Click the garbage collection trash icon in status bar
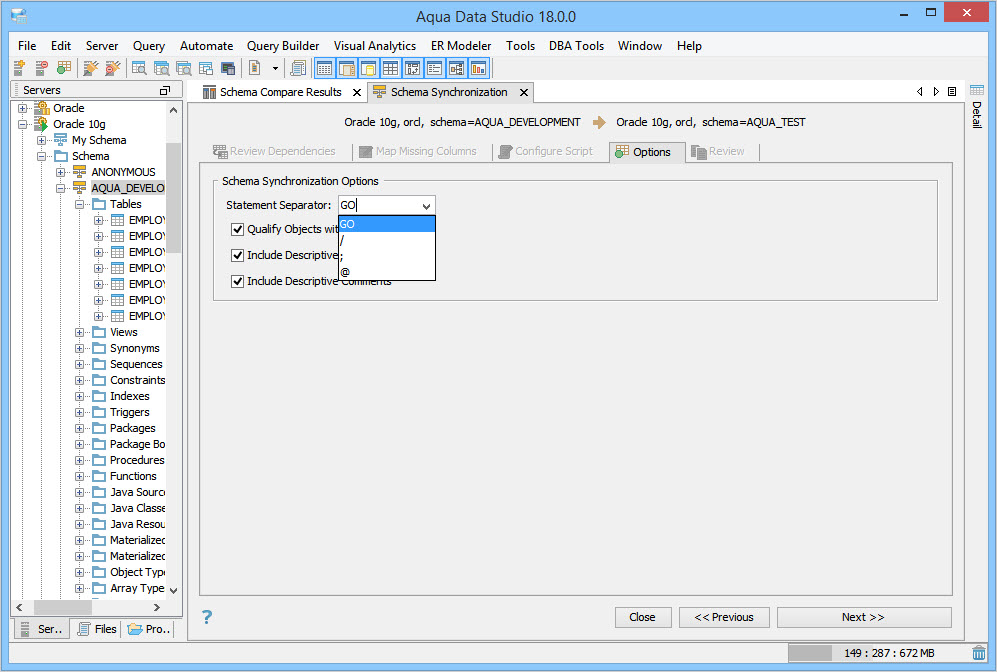The image size is (997, 672). [x=979, y=653]
